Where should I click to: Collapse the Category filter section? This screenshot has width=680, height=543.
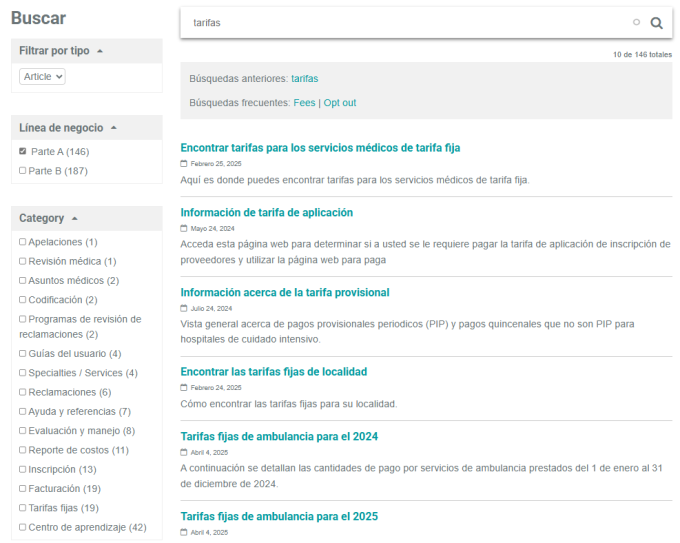coord(76,218)
